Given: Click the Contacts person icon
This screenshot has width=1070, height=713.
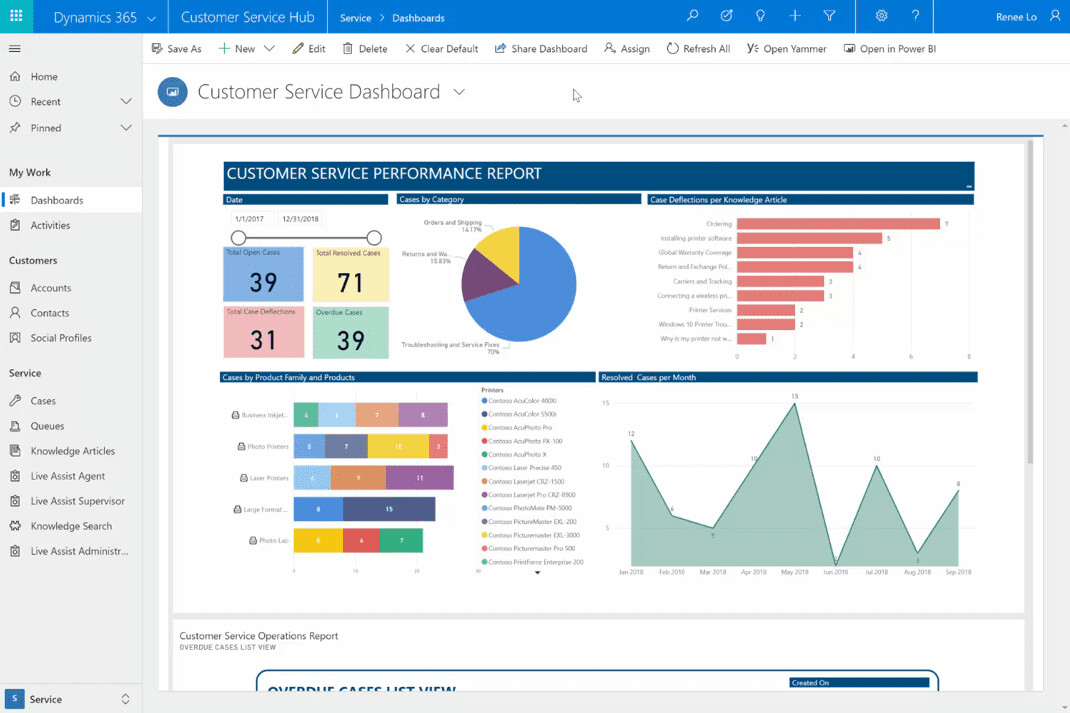Looking at the screenshot, I should 15,313.
